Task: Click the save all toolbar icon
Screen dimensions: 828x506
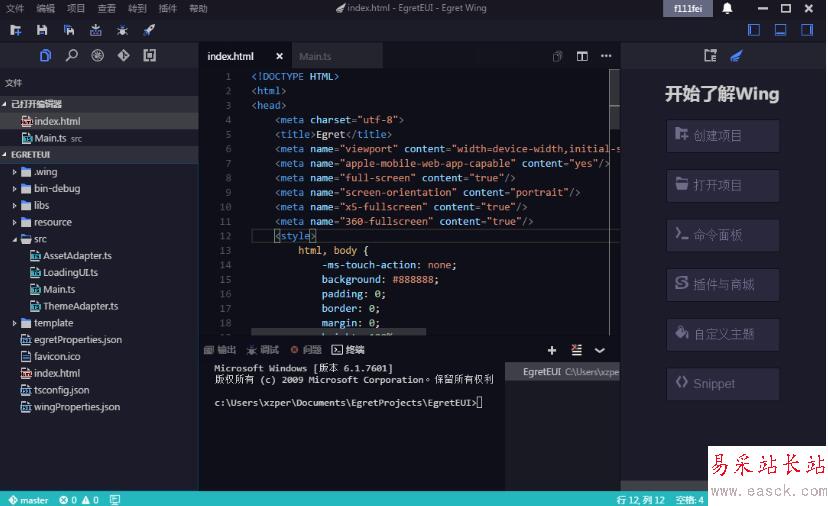Action: (69, 30)
